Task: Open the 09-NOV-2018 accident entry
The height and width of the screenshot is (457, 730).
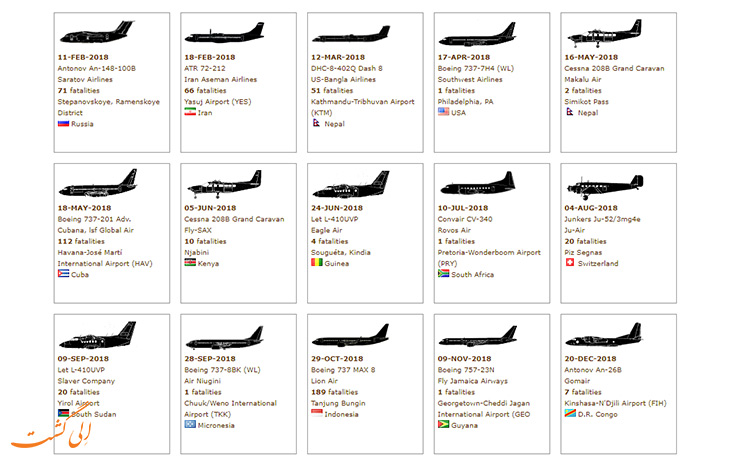Action: (x=464, y=359)
